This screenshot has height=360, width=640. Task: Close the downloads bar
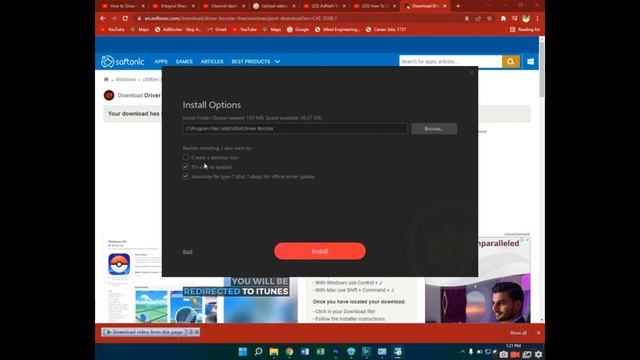538,333
